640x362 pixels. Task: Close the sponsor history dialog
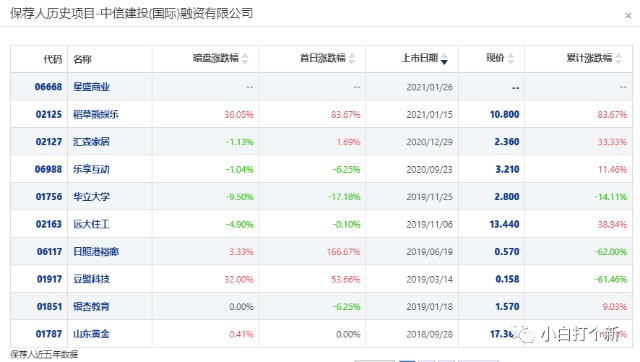tap(628, 16)
